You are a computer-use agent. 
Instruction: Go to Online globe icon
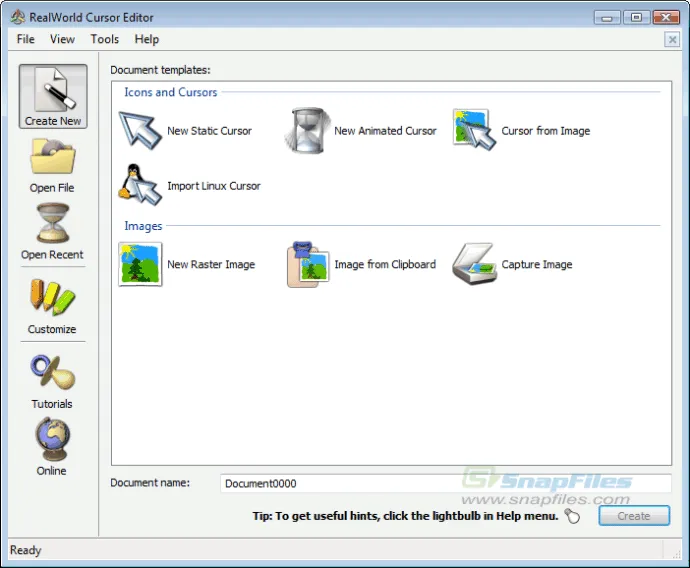(53, 440)
